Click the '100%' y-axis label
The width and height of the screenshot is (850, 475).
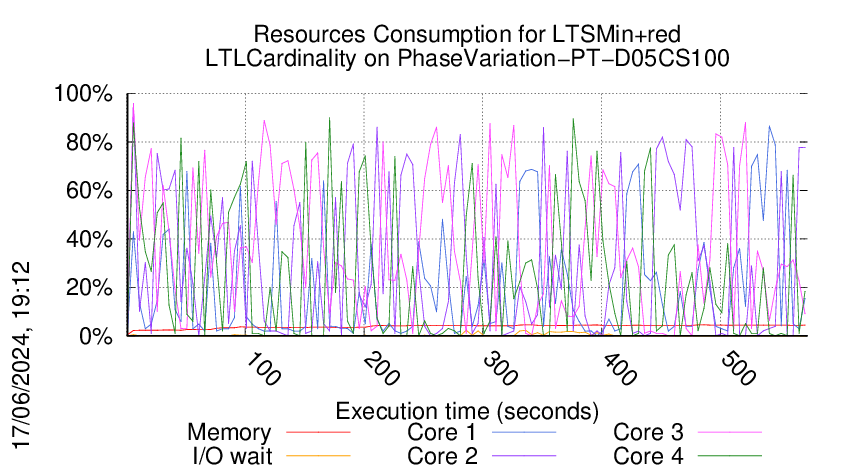point(83,94)
